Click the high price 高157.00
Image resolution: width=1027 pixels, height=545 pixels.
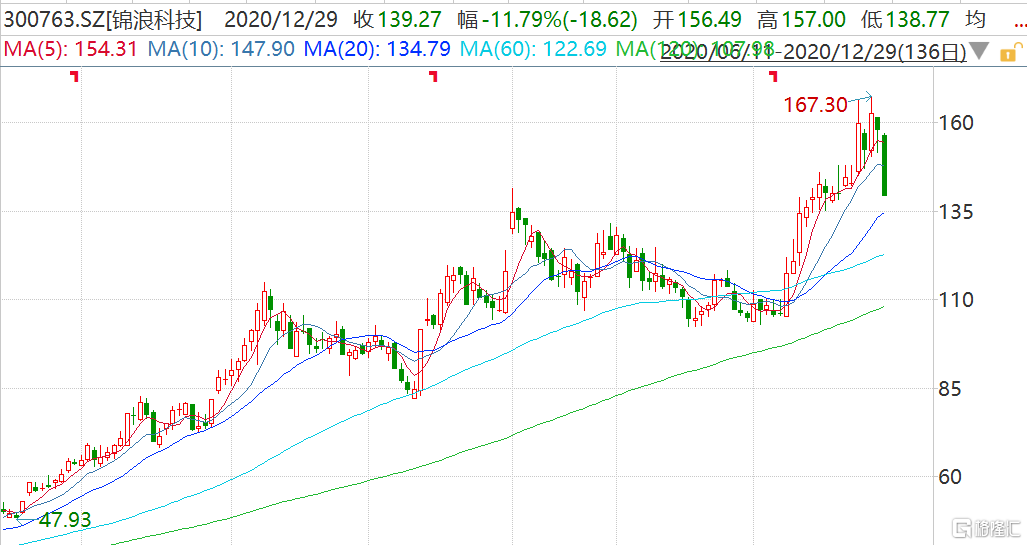point(802,20)
